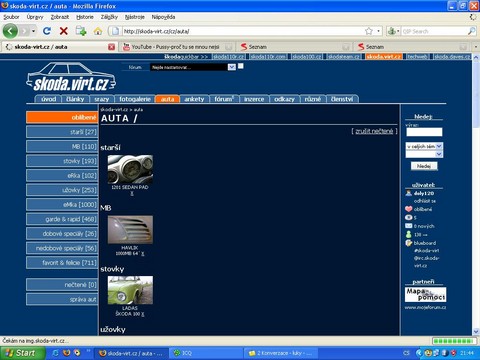The image size is (480, 360).
Task: Click the 'zrušit nečtené' link
Action: click(x=374, y=131)
